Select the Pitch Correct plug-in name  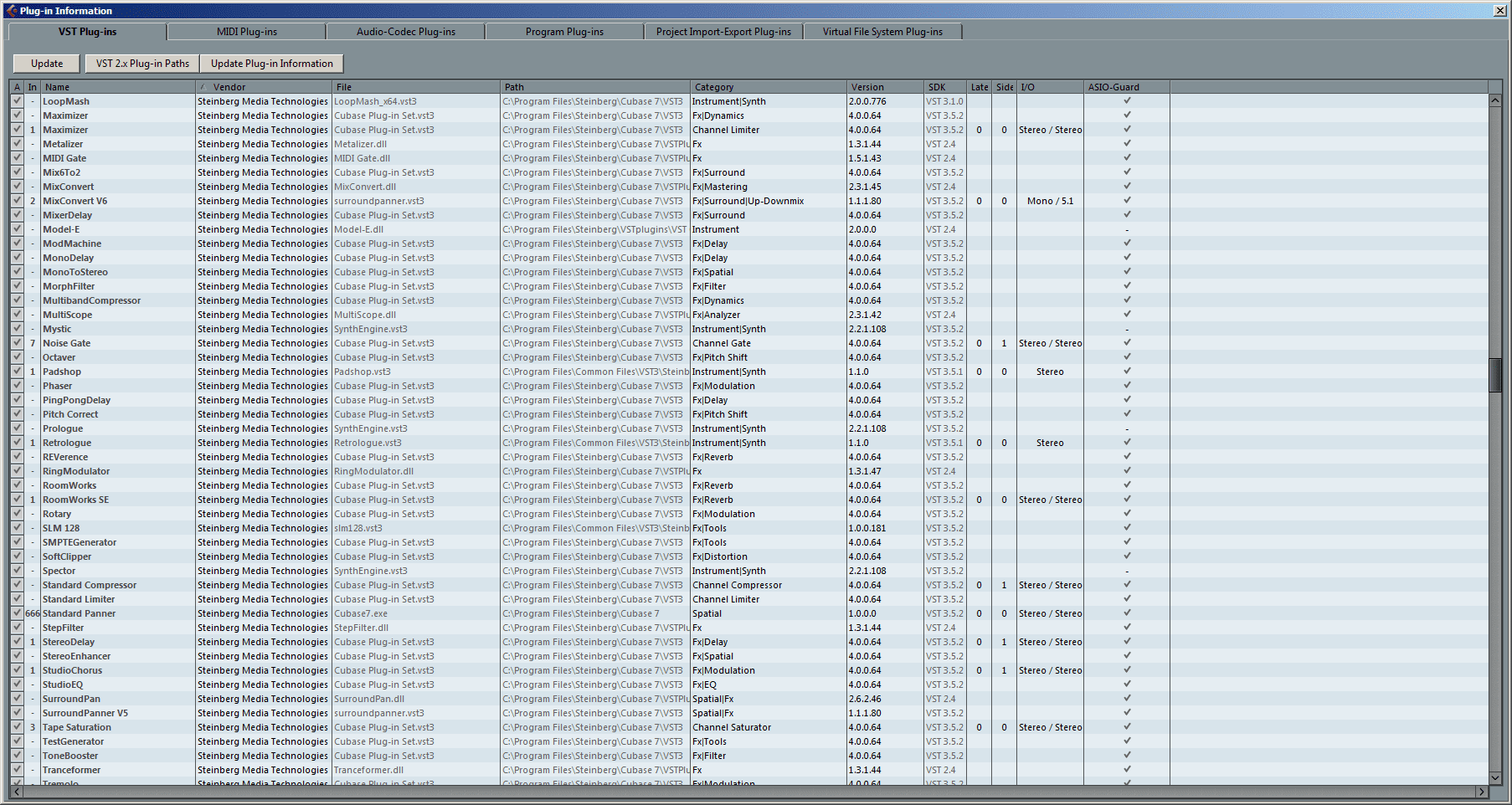70,414
